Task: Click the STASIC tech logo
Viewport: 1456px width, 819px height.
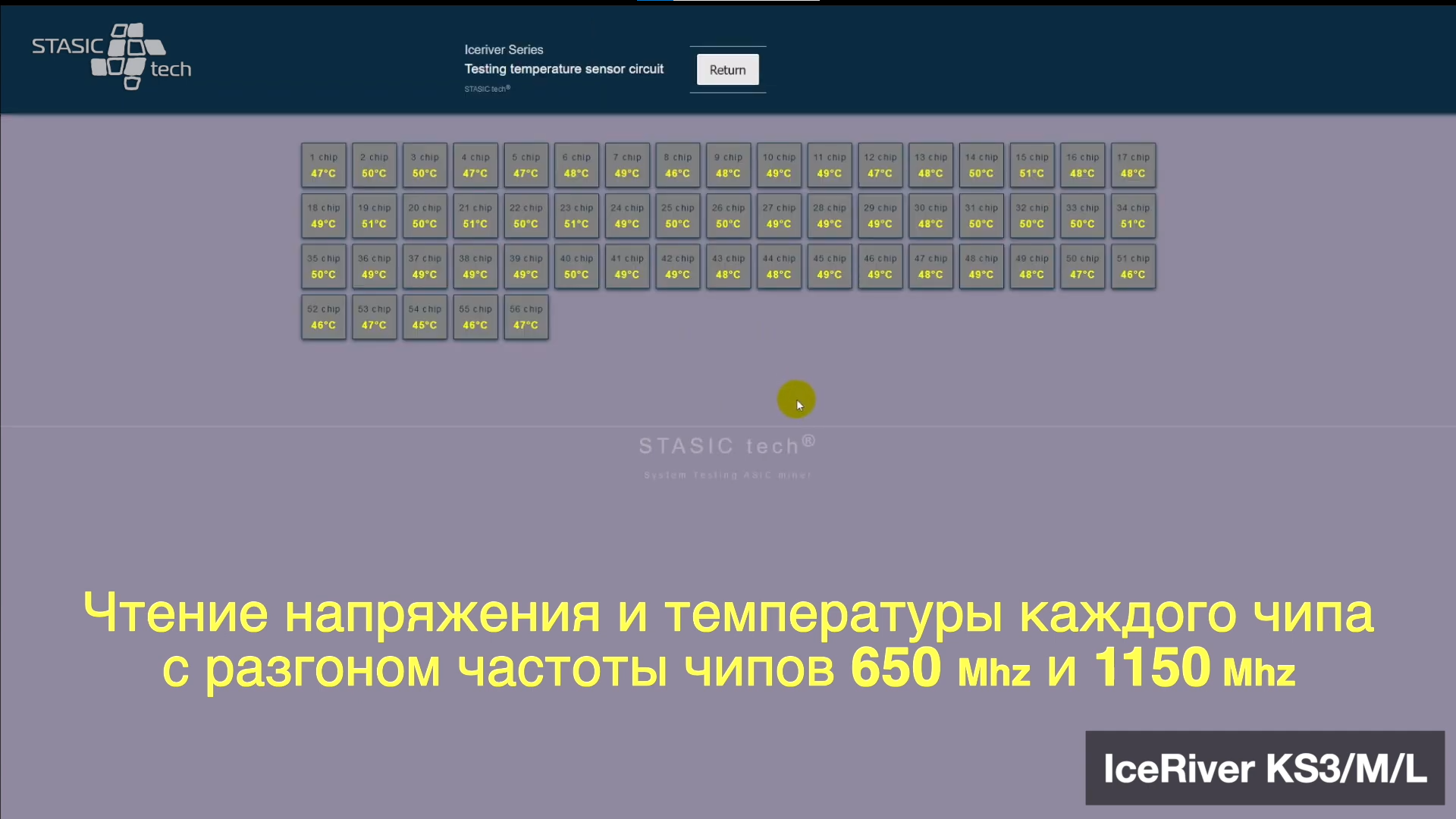Action: [x=111, y=57]
